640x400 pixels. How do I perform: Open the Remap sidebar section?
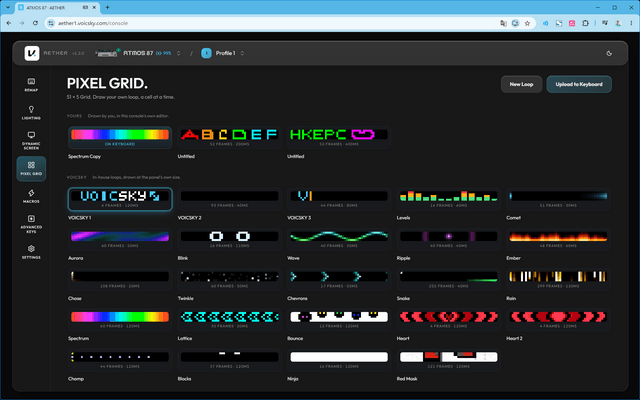coord(31,84)
